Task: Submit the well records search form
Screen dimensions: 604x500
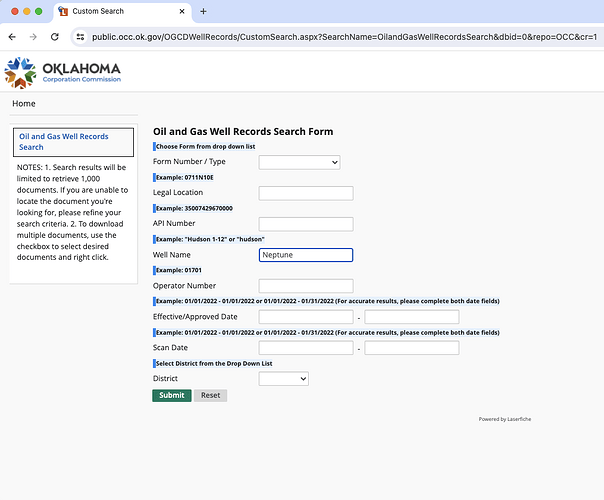Action: click(171, 395)
